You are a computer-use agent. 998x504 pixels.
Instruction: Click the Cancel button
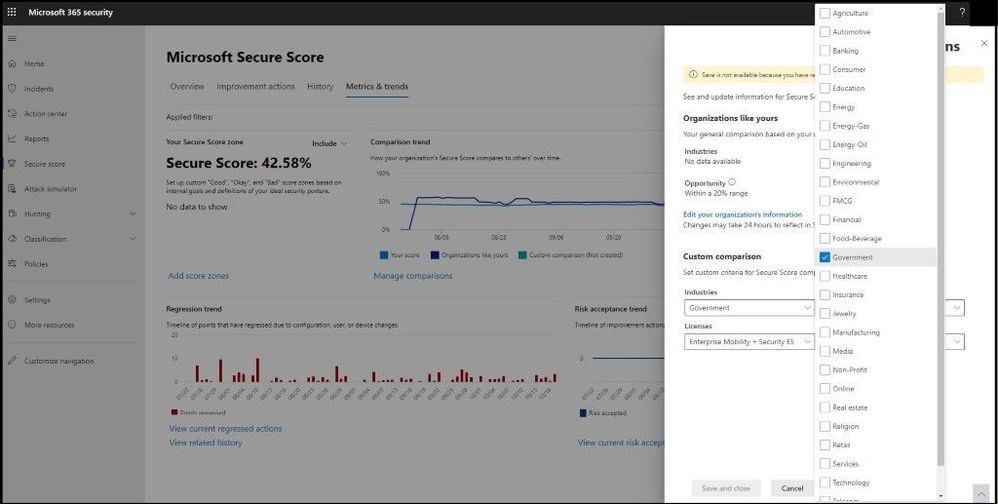tap(792, 488)
